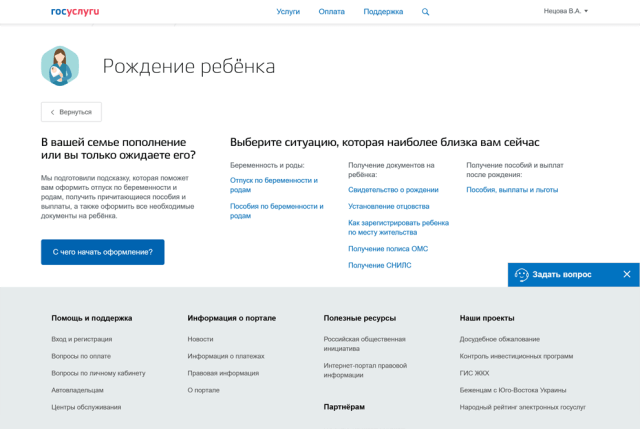
Task: Open the Оплата menu item
Action: coord(331,11)
